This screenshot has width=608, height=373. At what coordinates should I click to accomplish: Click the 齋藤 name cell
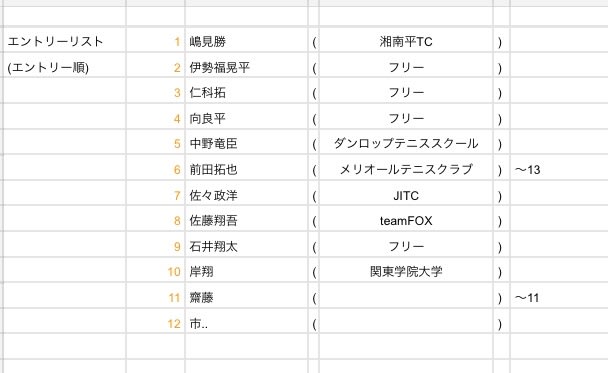tap(247, 297)
